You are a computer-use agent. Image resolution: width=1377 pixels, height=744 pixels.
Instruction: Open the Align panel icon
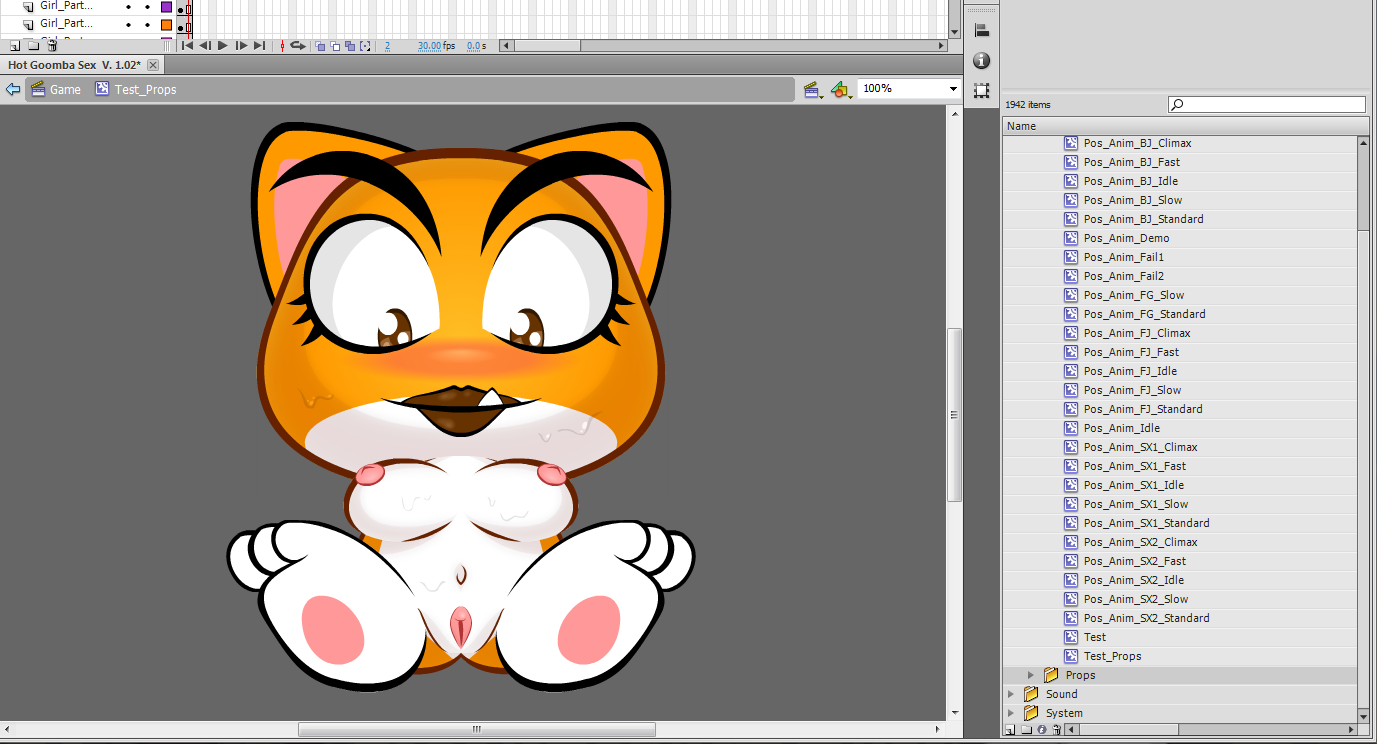(982, 31)
